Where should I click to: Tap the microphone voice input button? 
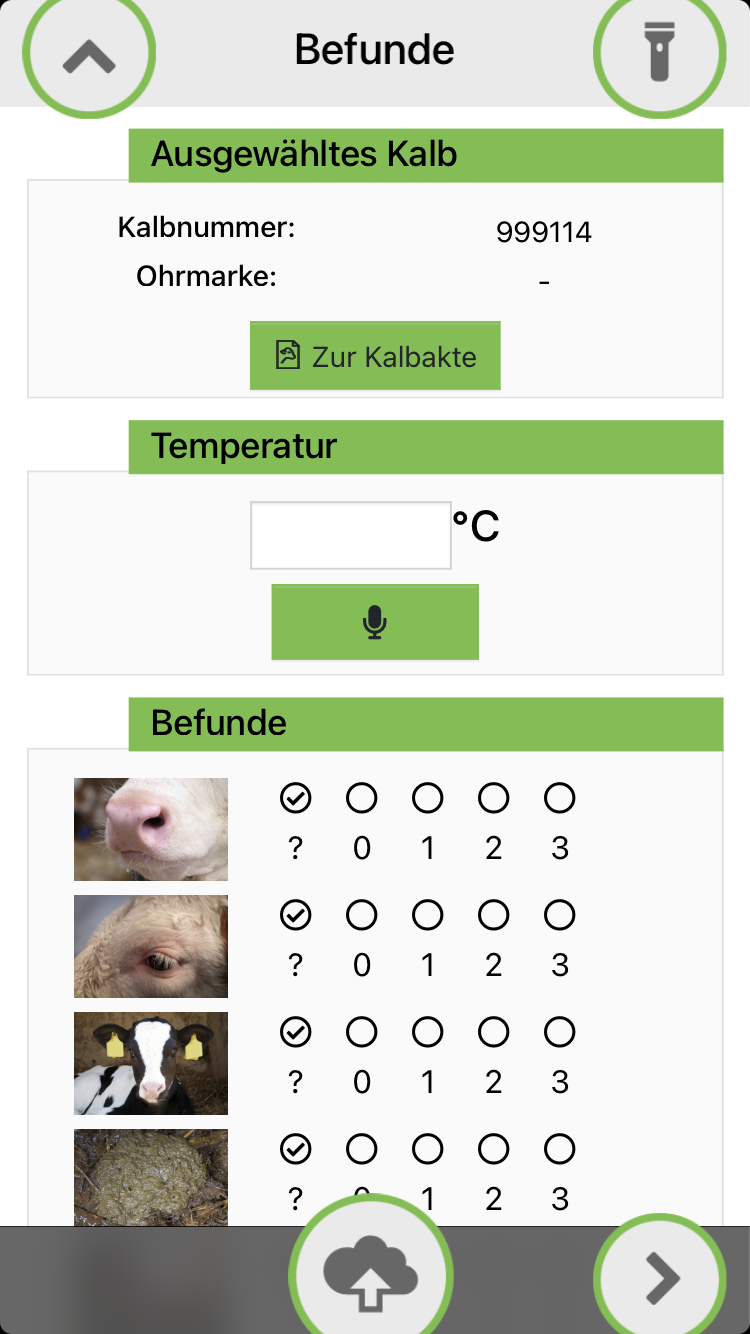coord(375,622)
